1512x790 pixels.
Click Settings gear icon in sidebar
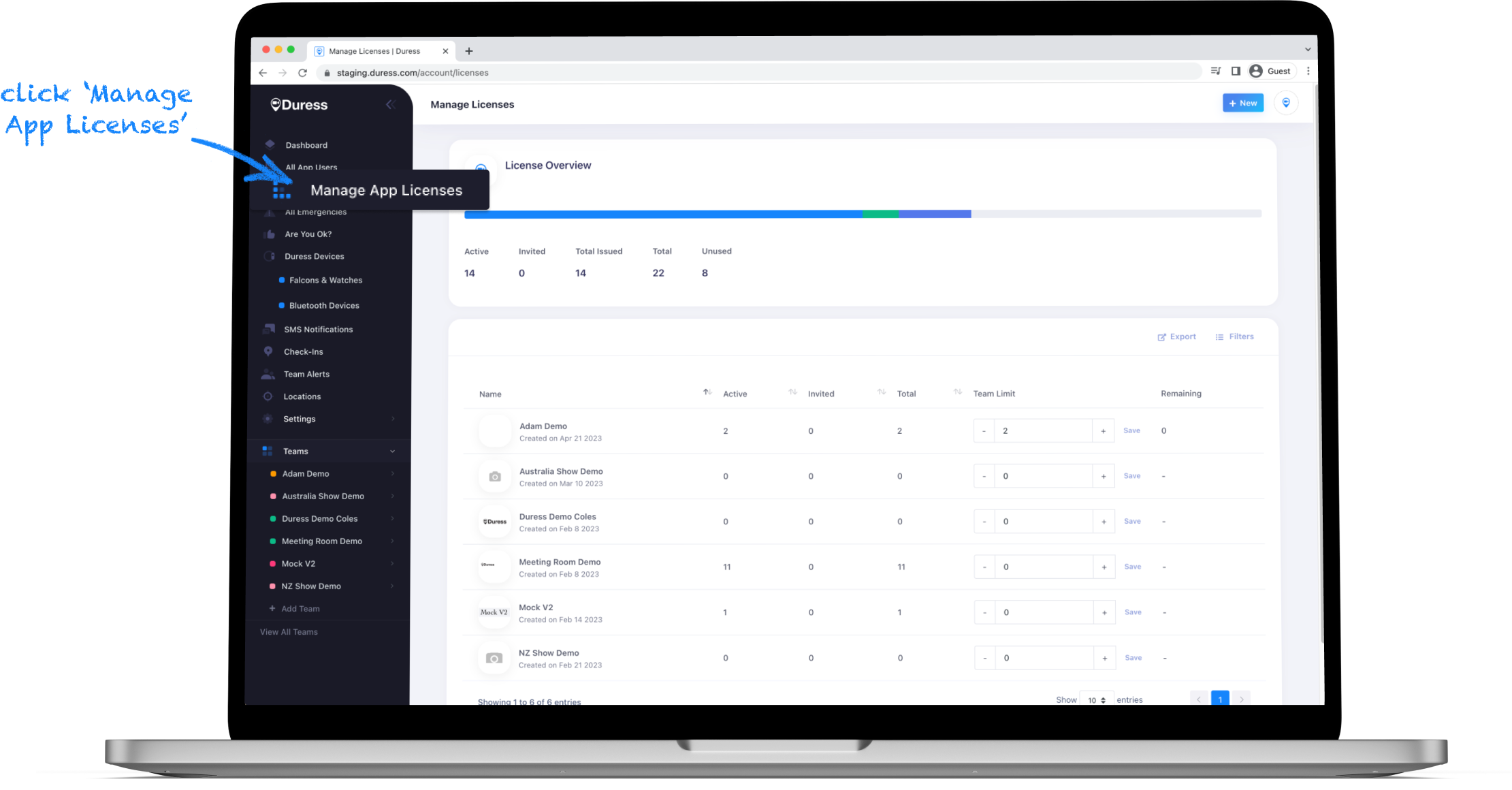pyautogui.click(x=268, y=419)
